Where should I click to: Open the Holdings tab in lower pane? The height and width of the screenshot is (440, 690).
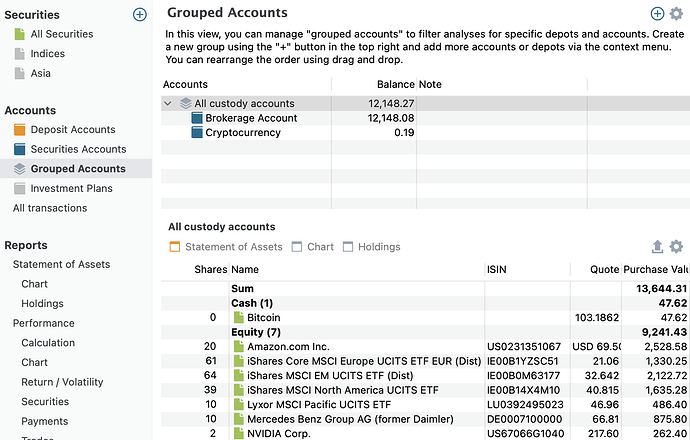(x=371, y=247)
